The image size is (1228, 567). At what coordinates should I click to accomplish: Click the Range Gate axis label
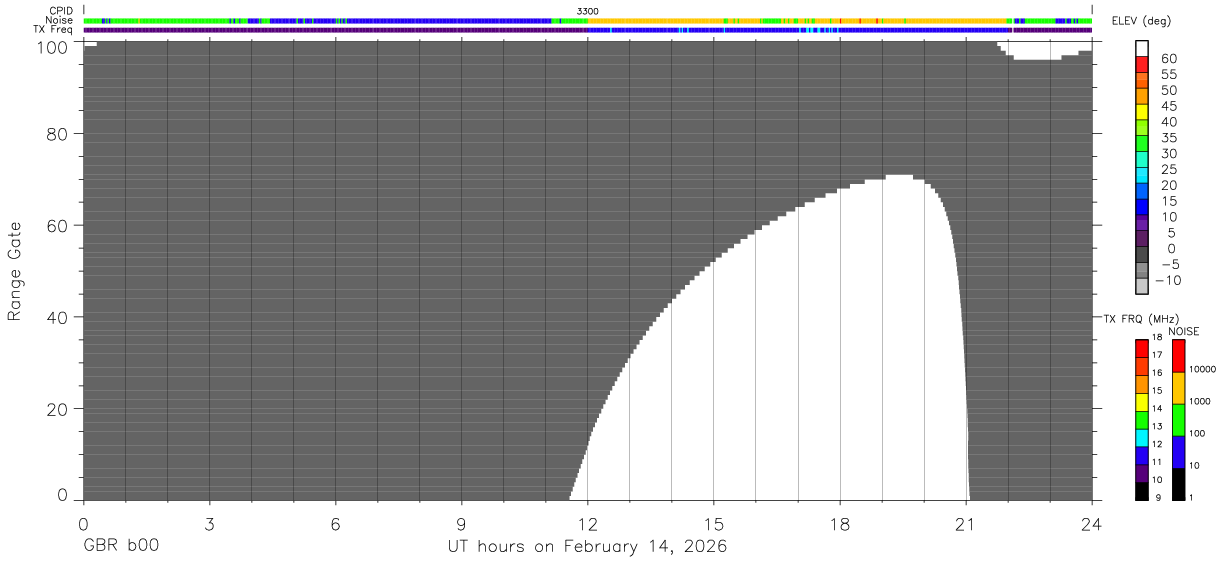tap(15, 272)
